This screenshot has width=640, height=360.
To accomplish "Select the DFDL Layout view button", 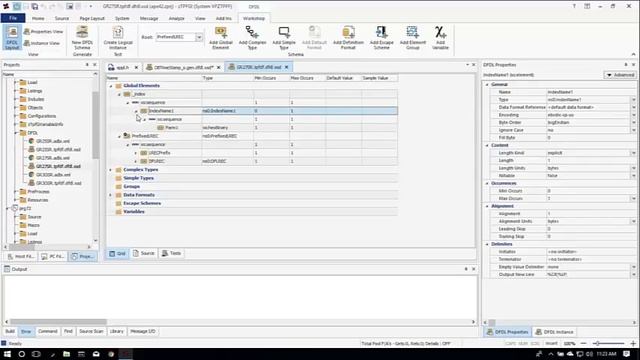I will pyautogui.click(x=12, y=38).
